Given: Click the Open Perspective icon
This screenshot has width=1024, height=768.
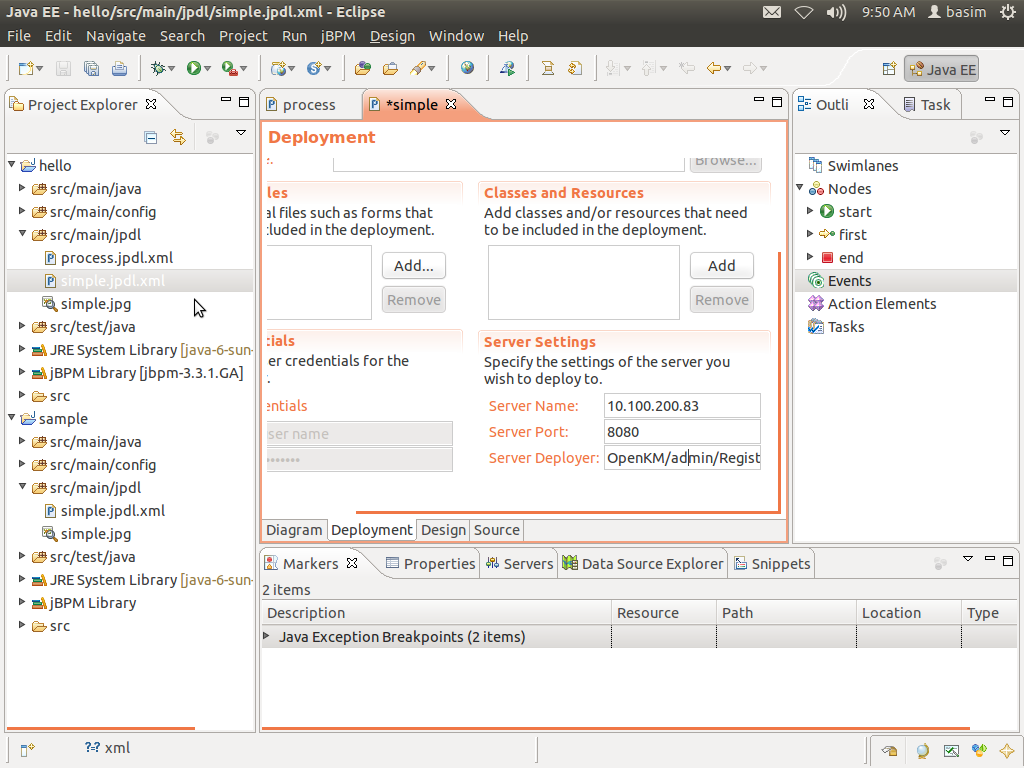Looking at the screenshot, I should click(x=889, y=69).
